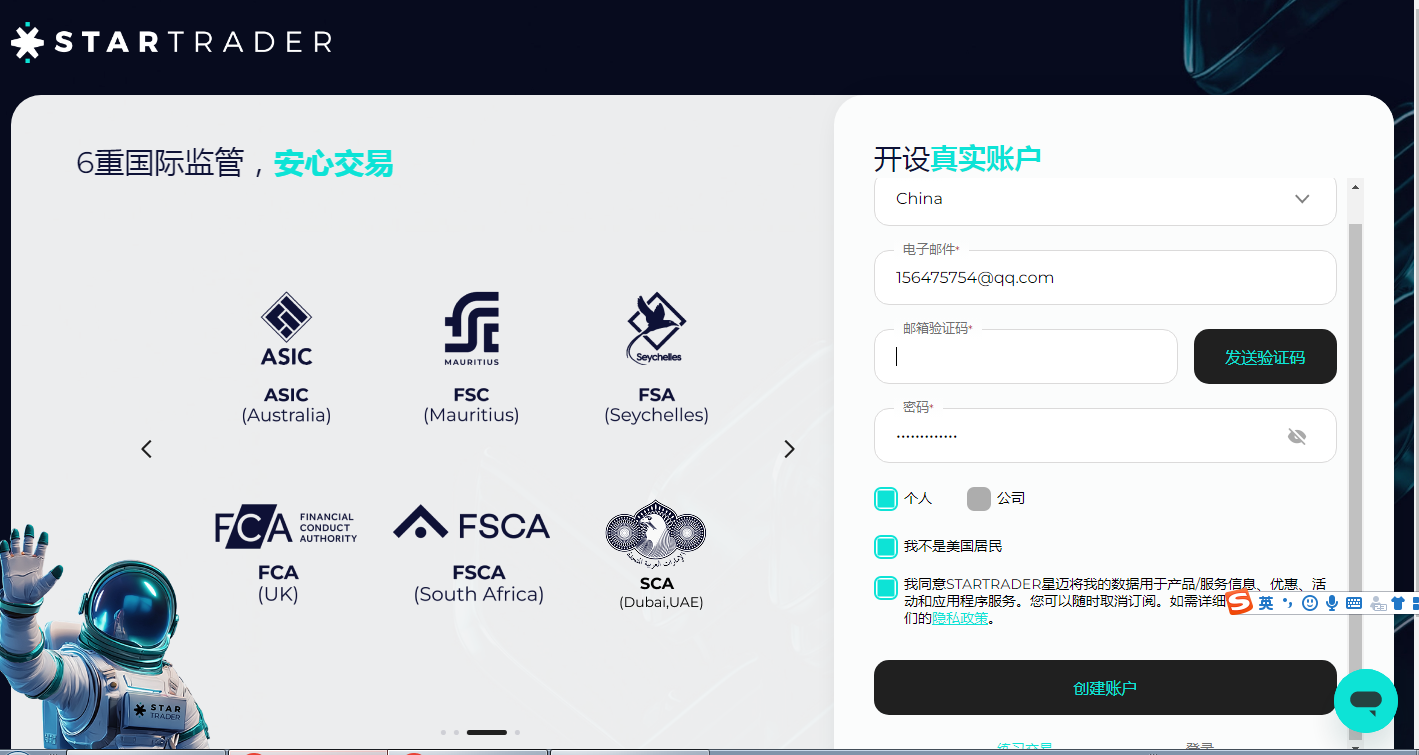
Task: Click the STARTRADER logo in the header
Action: [x=171, y=41]
